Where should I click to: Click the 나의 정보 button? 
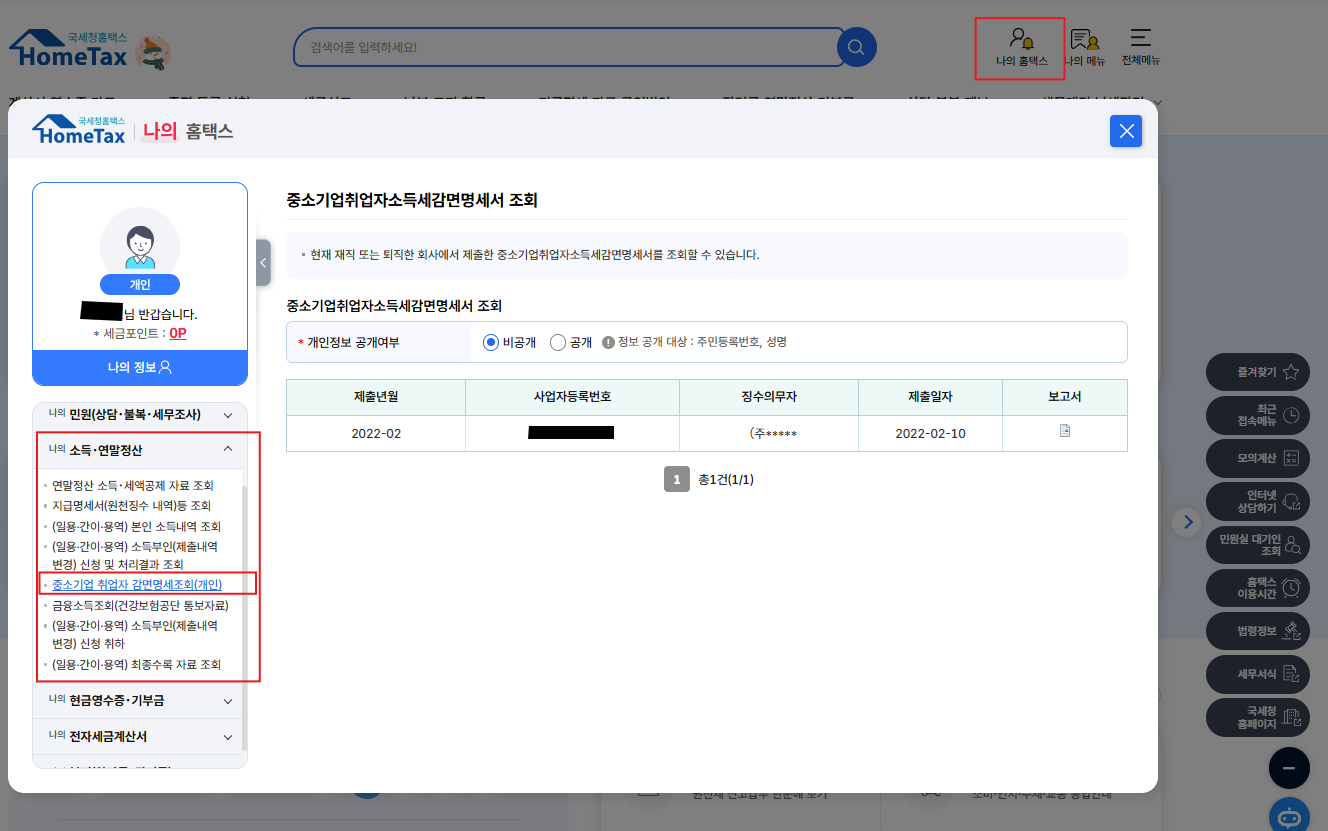[140, 367]
